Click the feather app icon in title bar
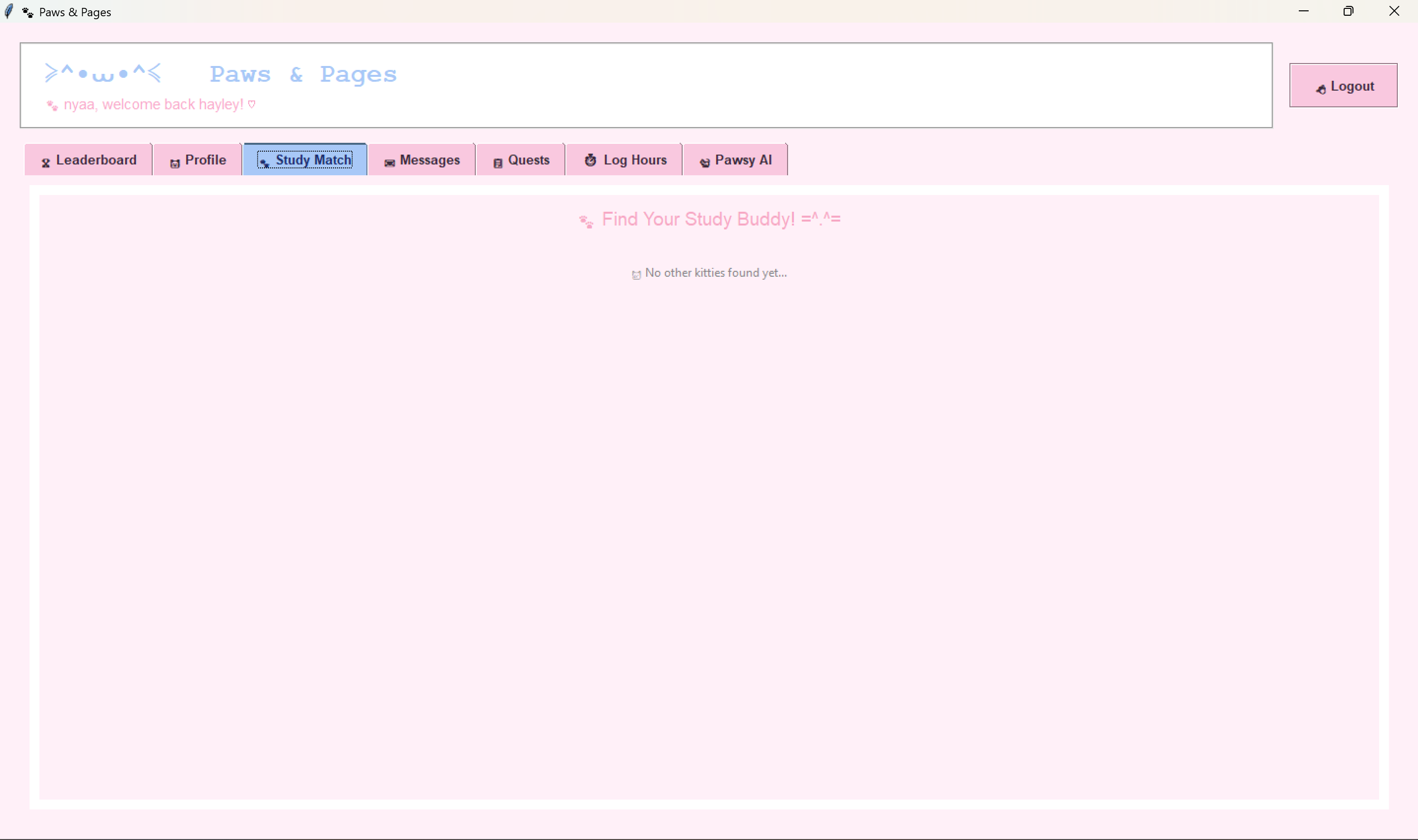The height and width of the screenshot is (840, 1418). point(9,11)
